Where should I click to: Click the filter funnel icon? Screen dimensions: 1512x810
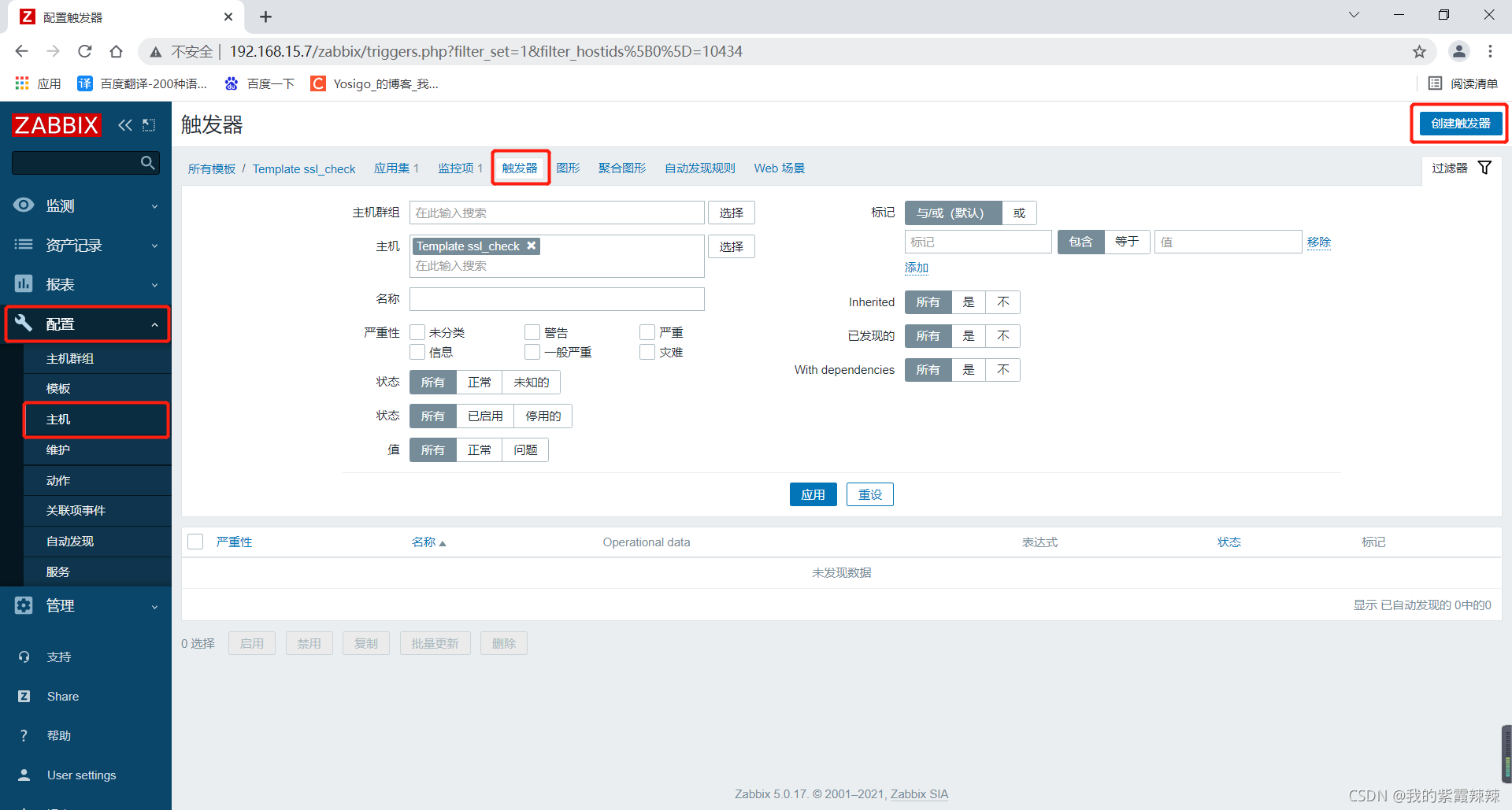[1484, 168]
